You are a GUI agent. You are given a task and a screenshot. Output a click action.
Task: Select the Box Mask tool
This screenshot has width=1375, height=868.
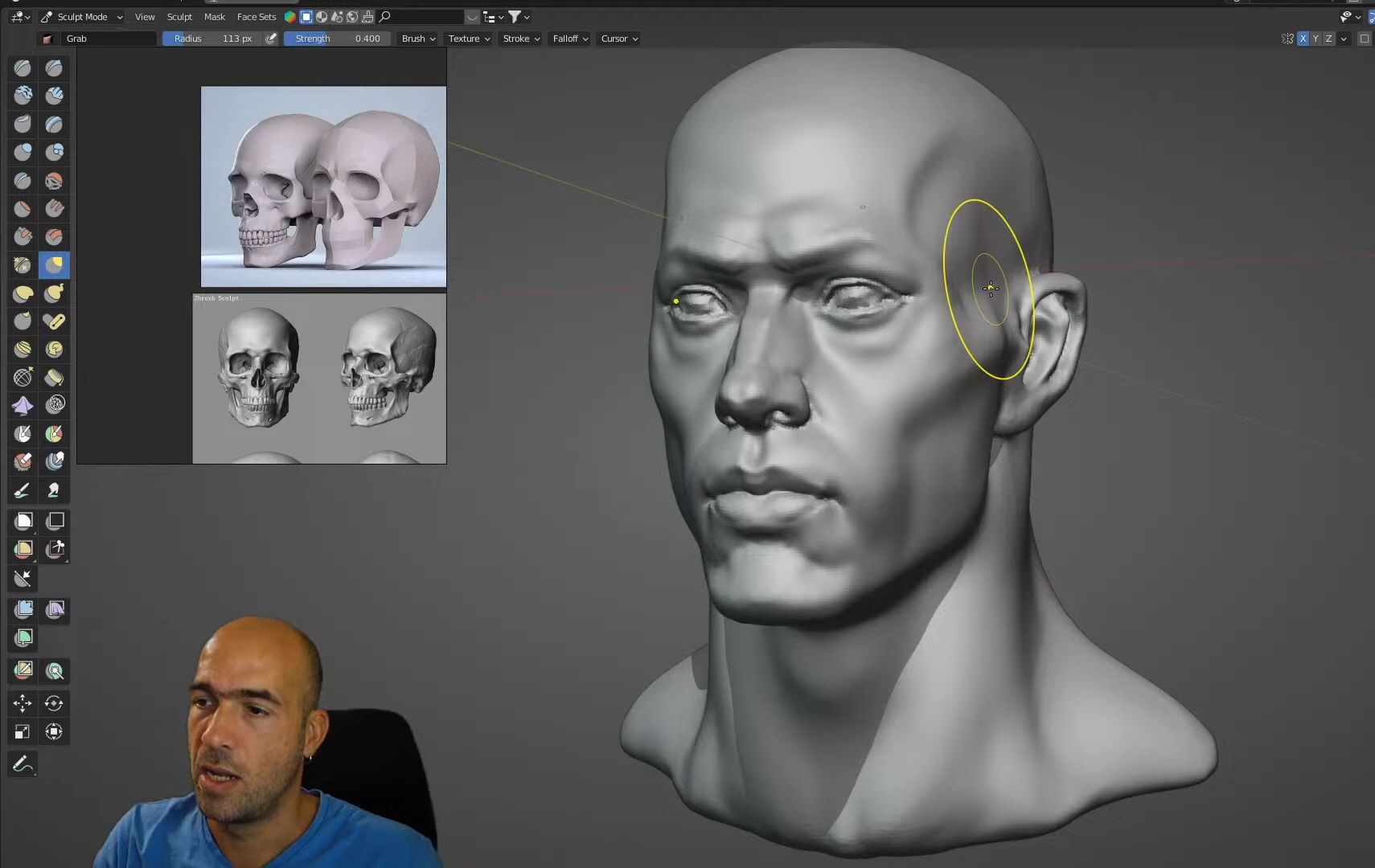point(23,522)
